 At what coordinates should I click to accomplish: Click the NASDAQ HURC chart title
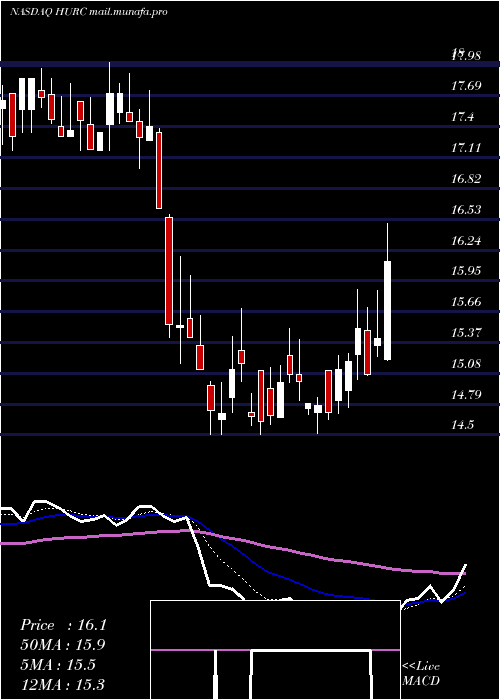click(x=88, y=12)
